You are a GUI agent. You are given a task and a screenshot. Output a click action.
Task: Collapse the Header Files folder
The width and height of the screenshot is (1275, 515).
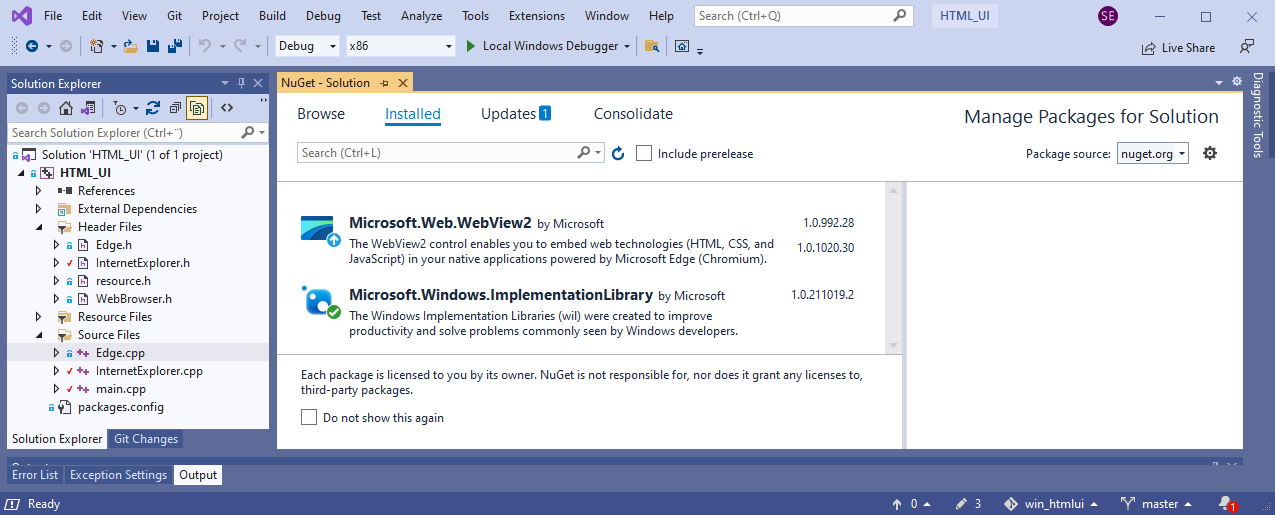[x=39, y=227]
